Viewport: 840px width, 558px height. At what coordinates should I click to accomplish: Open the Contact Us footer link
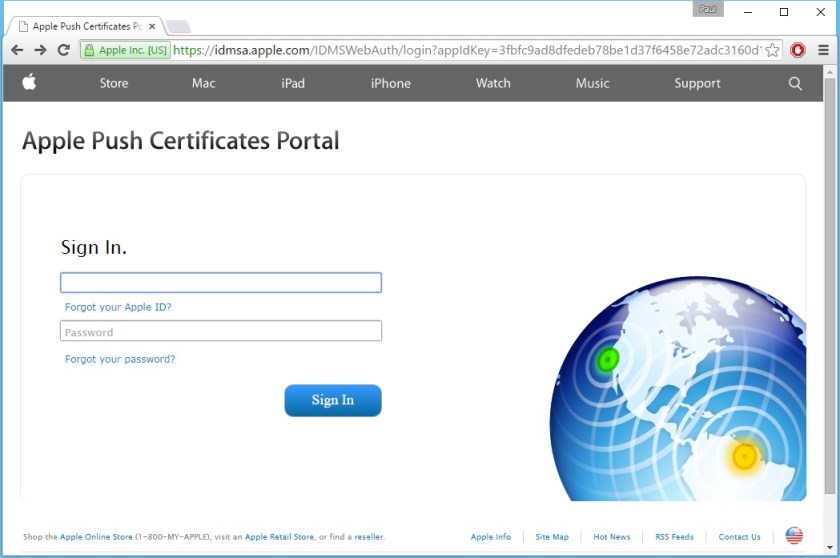point(739,537)
